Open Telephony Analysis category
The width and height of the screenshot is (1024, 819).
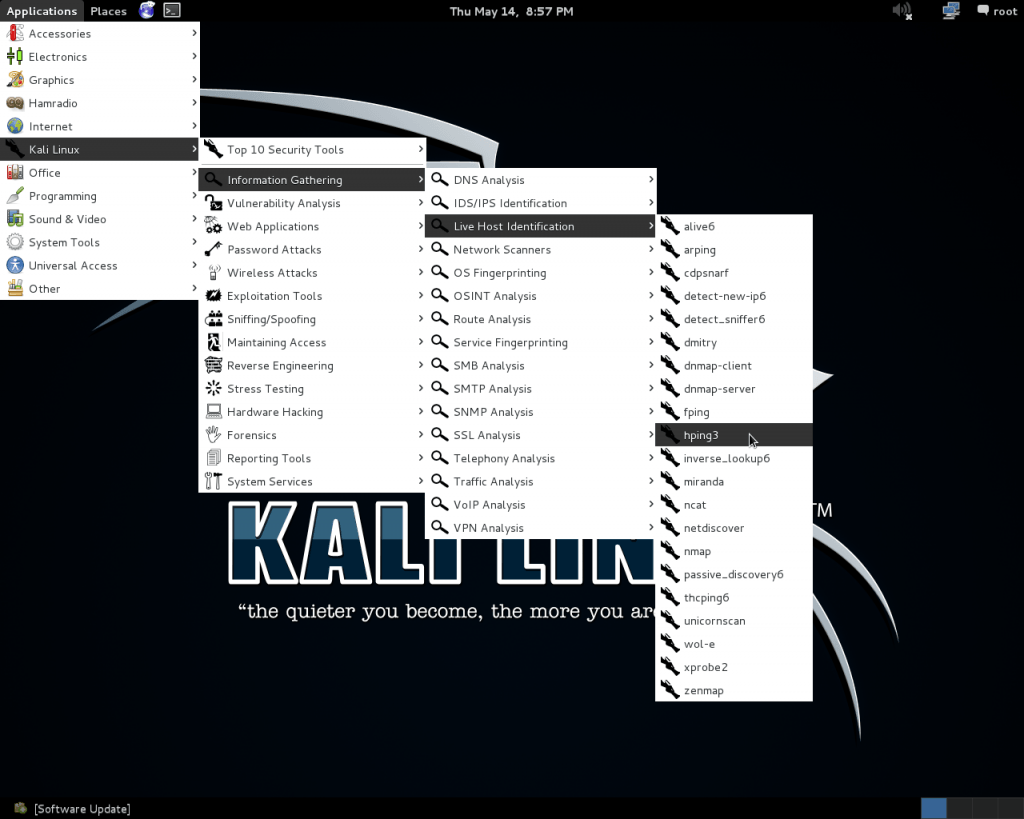(x=540, y=458)
